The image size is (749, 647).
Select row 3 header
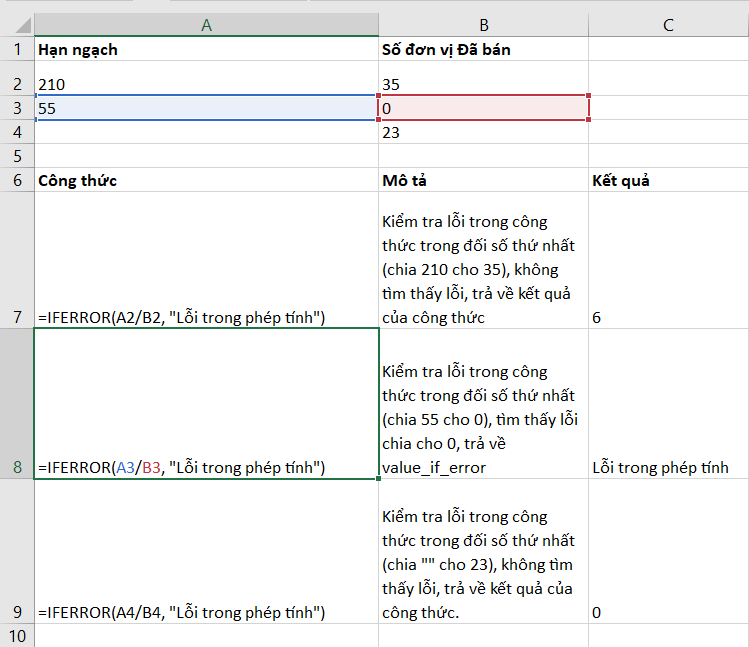pos(17,108)
